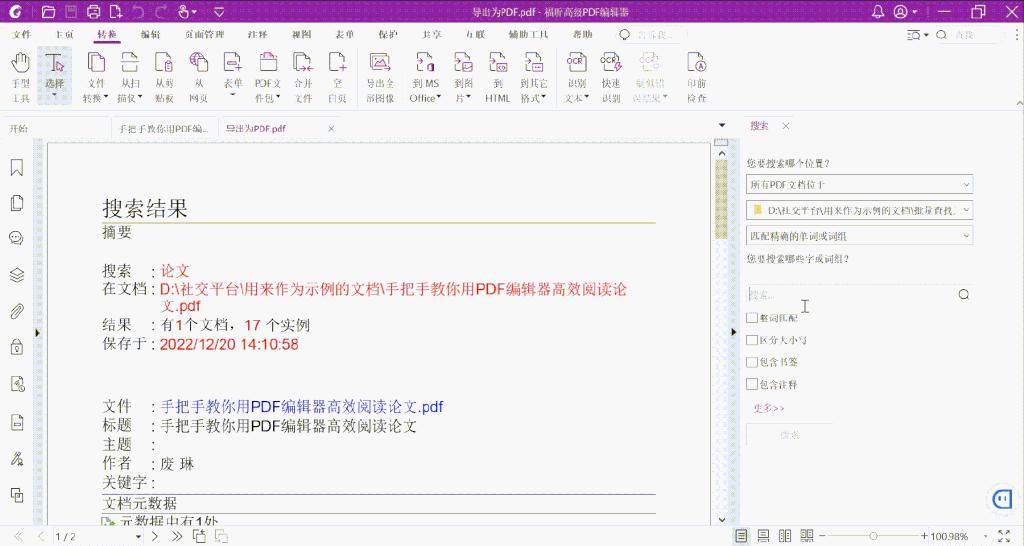Switch to facing pages view in status bar

tap(785, 536)
